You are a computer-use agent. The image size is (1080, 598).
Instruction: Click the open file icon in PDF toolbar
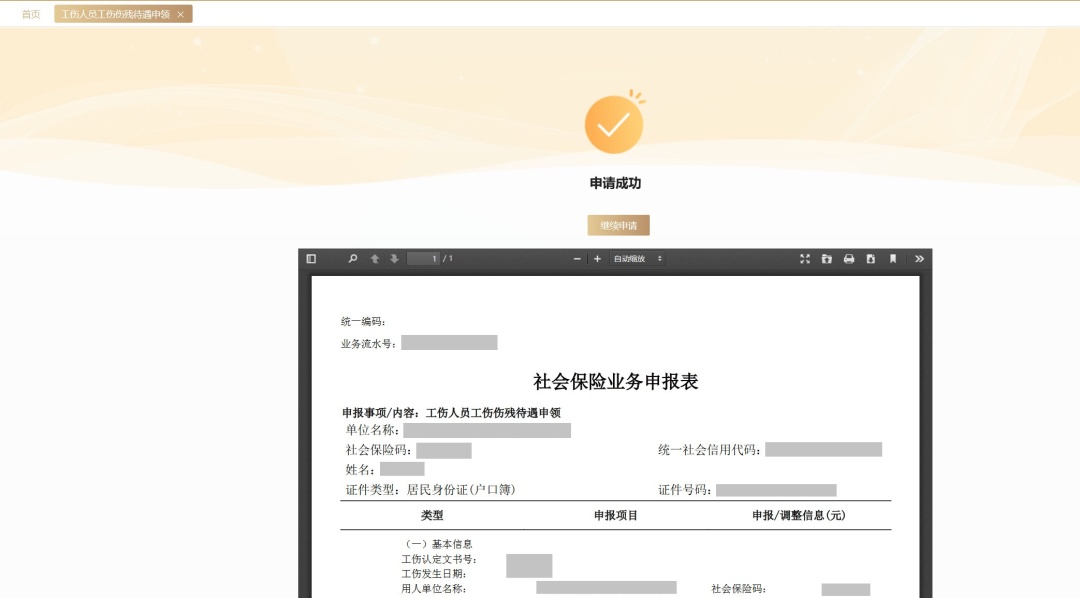(x=827, y=259)
